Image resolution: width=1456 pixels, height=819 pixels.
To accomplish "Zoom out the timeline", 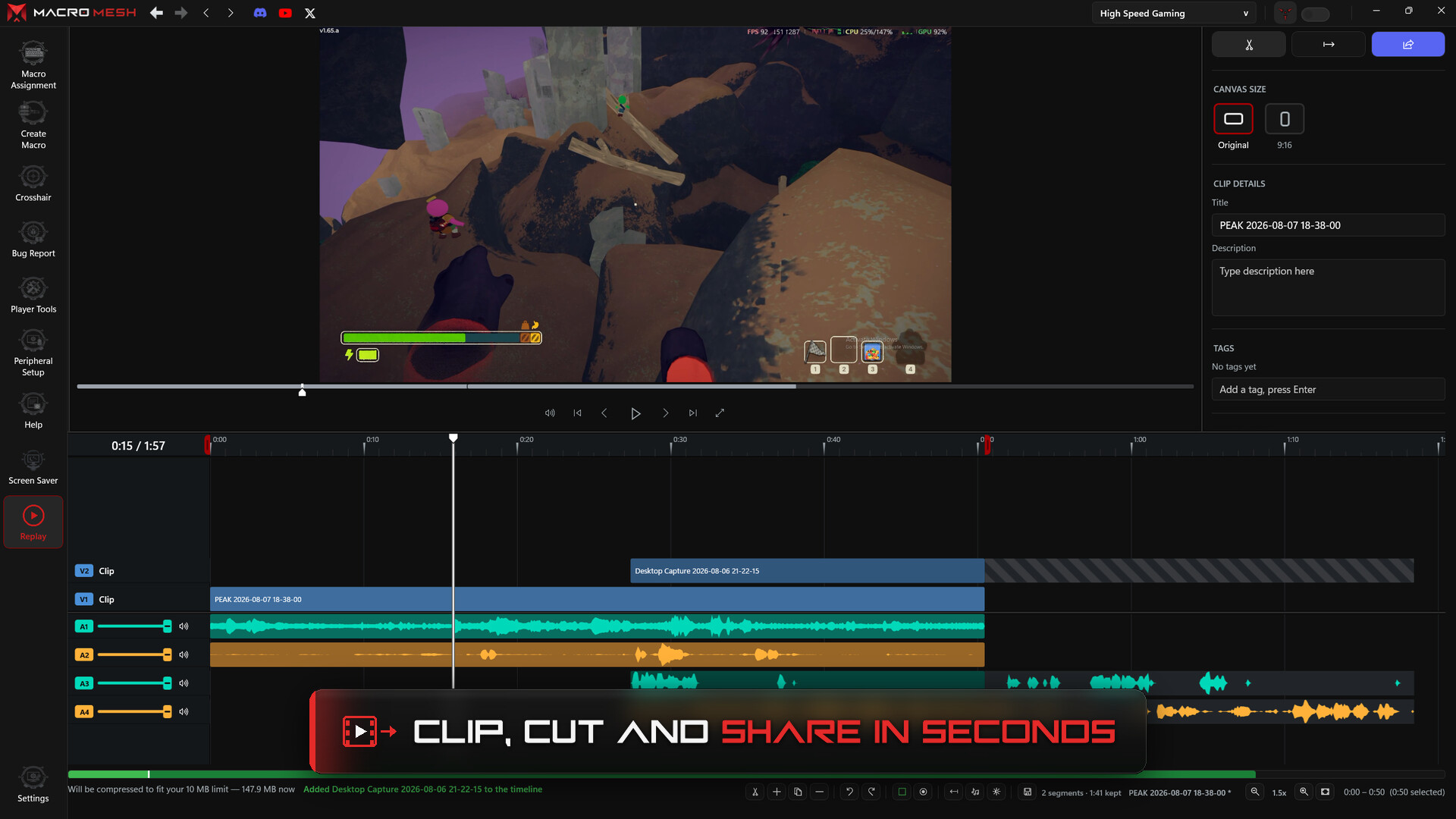I will [1255, 792].
